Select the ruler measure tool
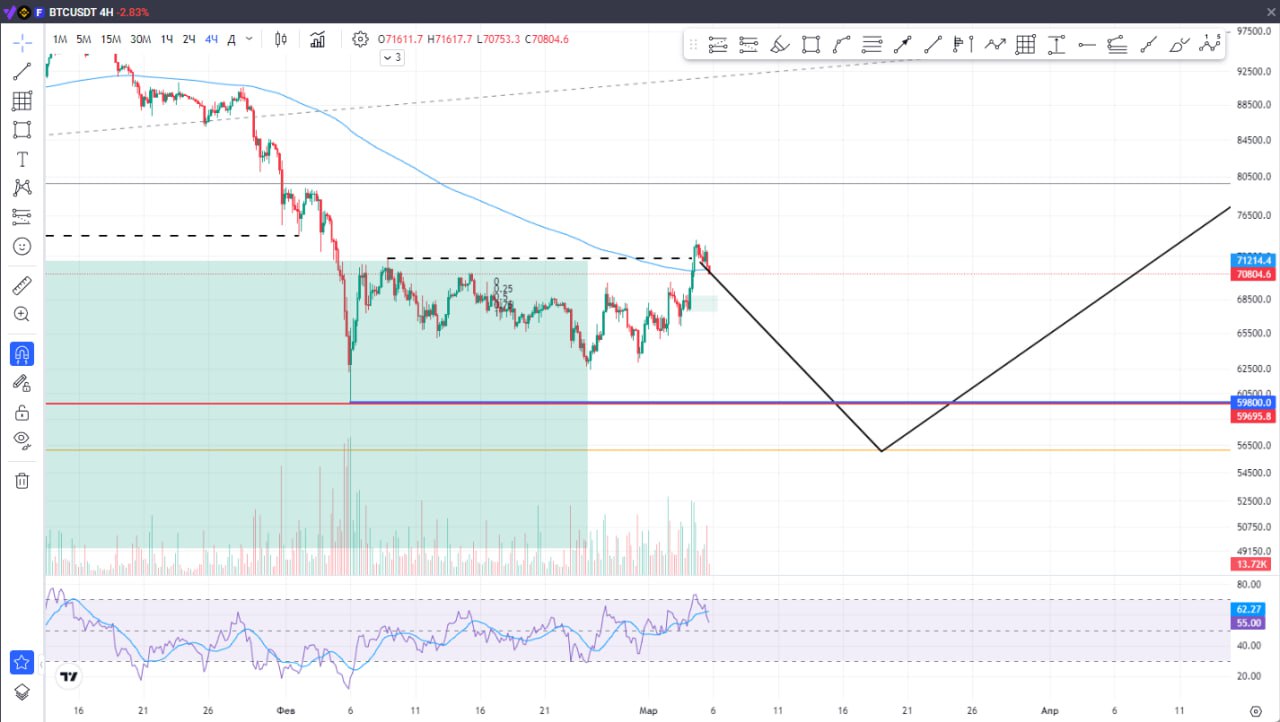The image size is (1280, 722). coord(22,286)
